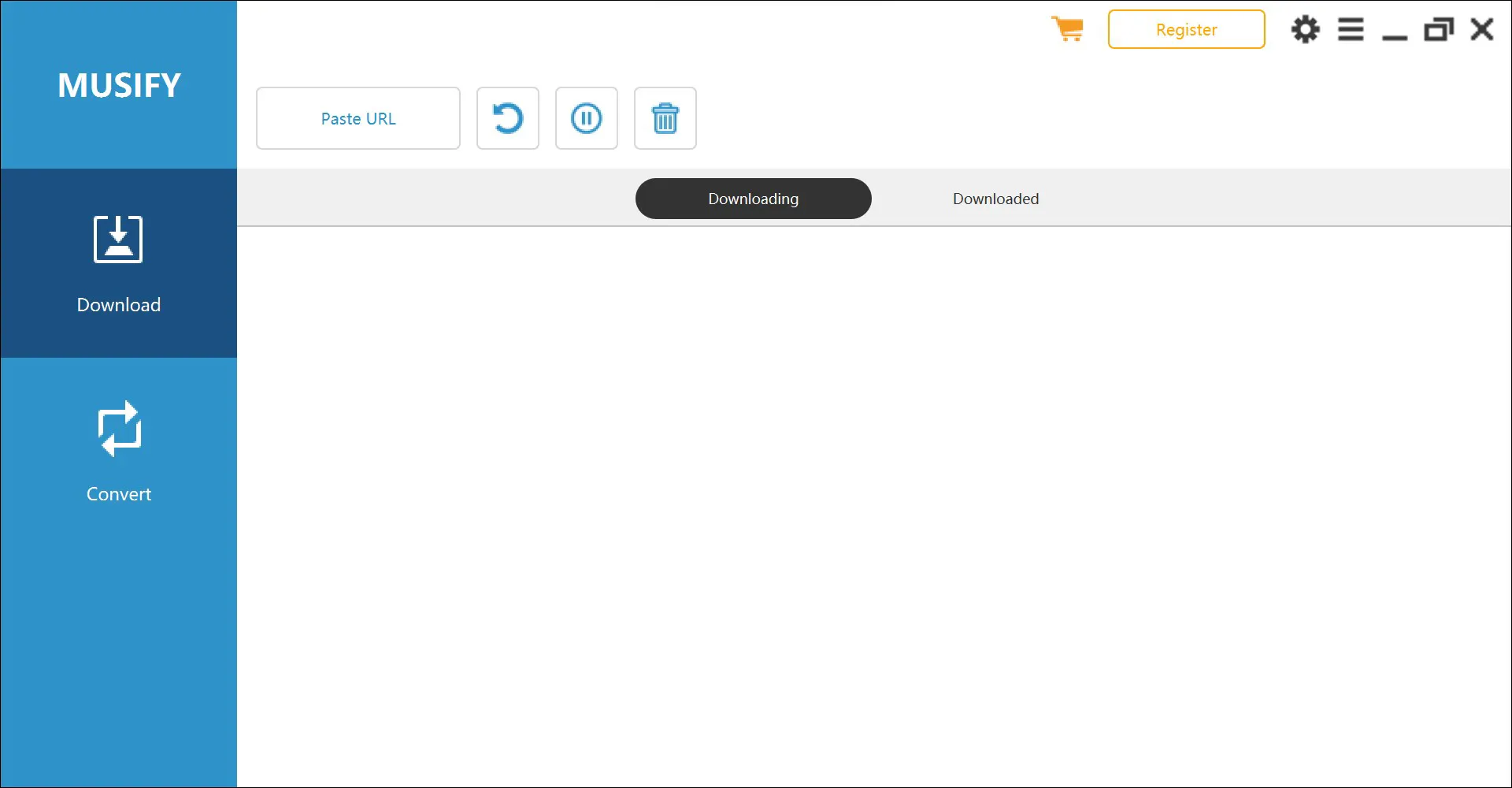Viewport: 1512px width, 788px height.
Task: Open the hamburger menu
Action: click(1350, 29)
